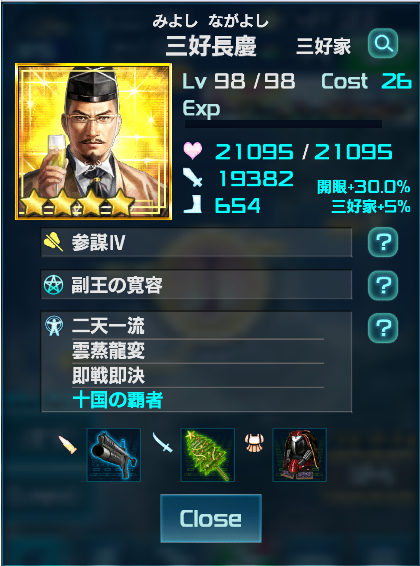
Task: Click the 三好長慶 character portrait
Action: (93, 142)
